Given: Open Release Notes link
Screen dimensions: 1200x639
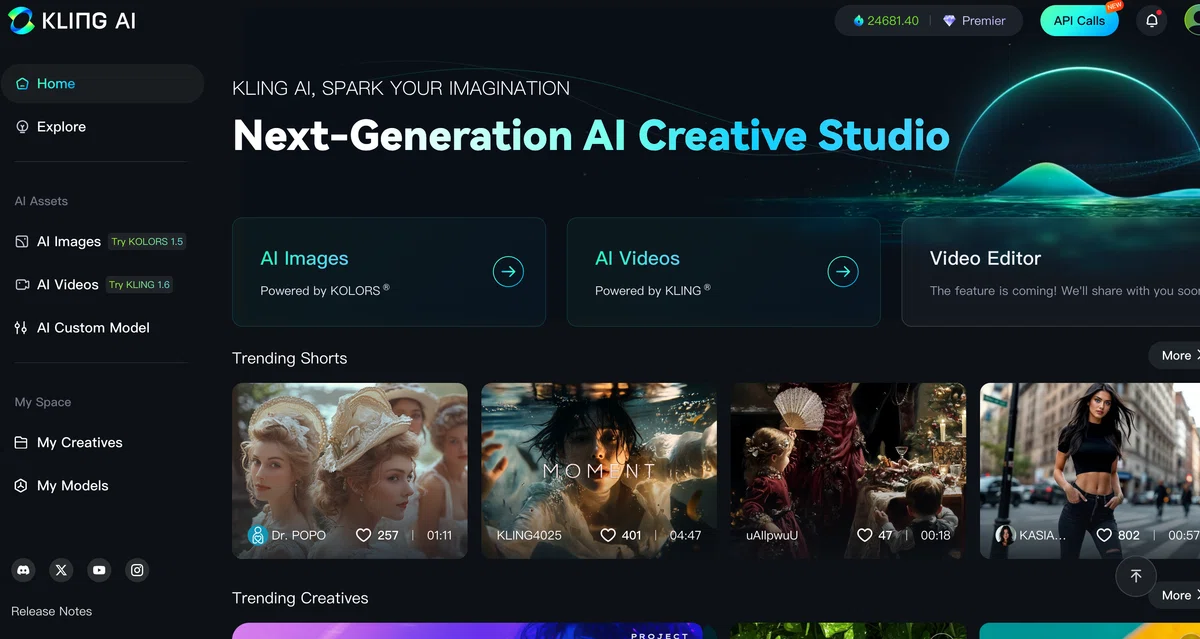Looking at the screenshot, I should tap(51, 611).
